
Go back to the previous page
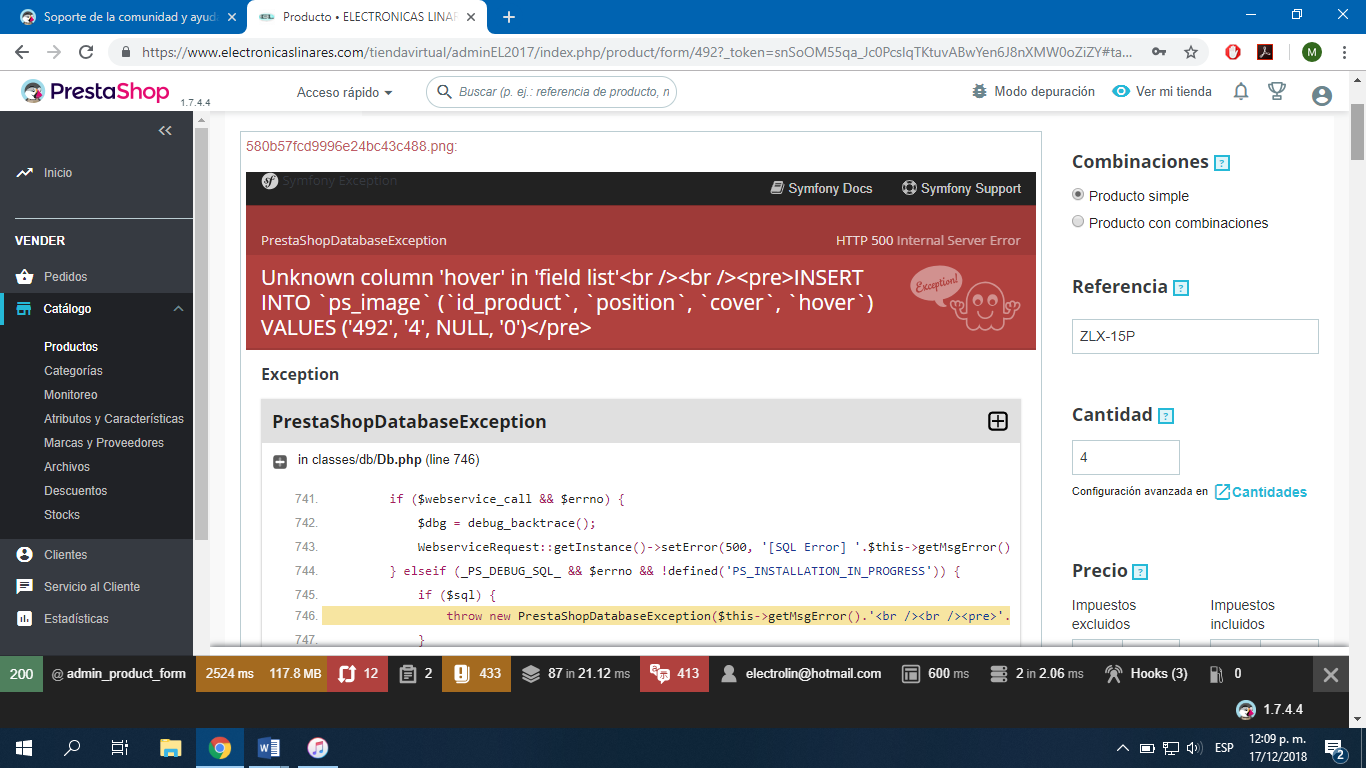pyautogui.click(x=22, y=52)
